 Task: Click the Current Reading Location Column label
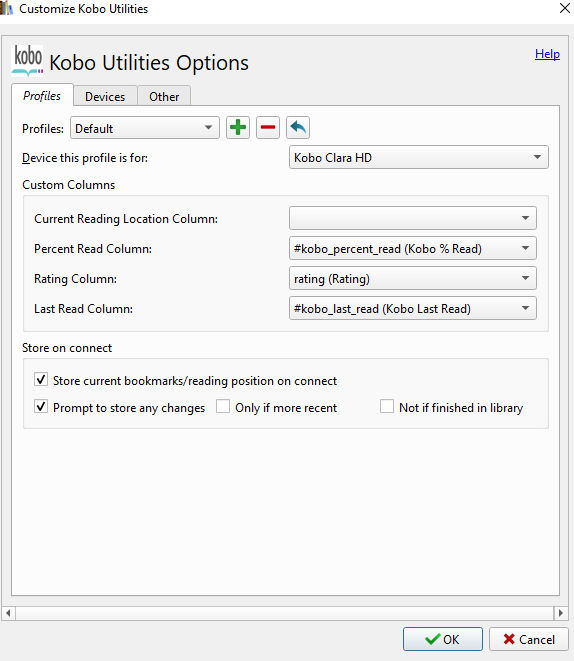(x=126, y=219)
